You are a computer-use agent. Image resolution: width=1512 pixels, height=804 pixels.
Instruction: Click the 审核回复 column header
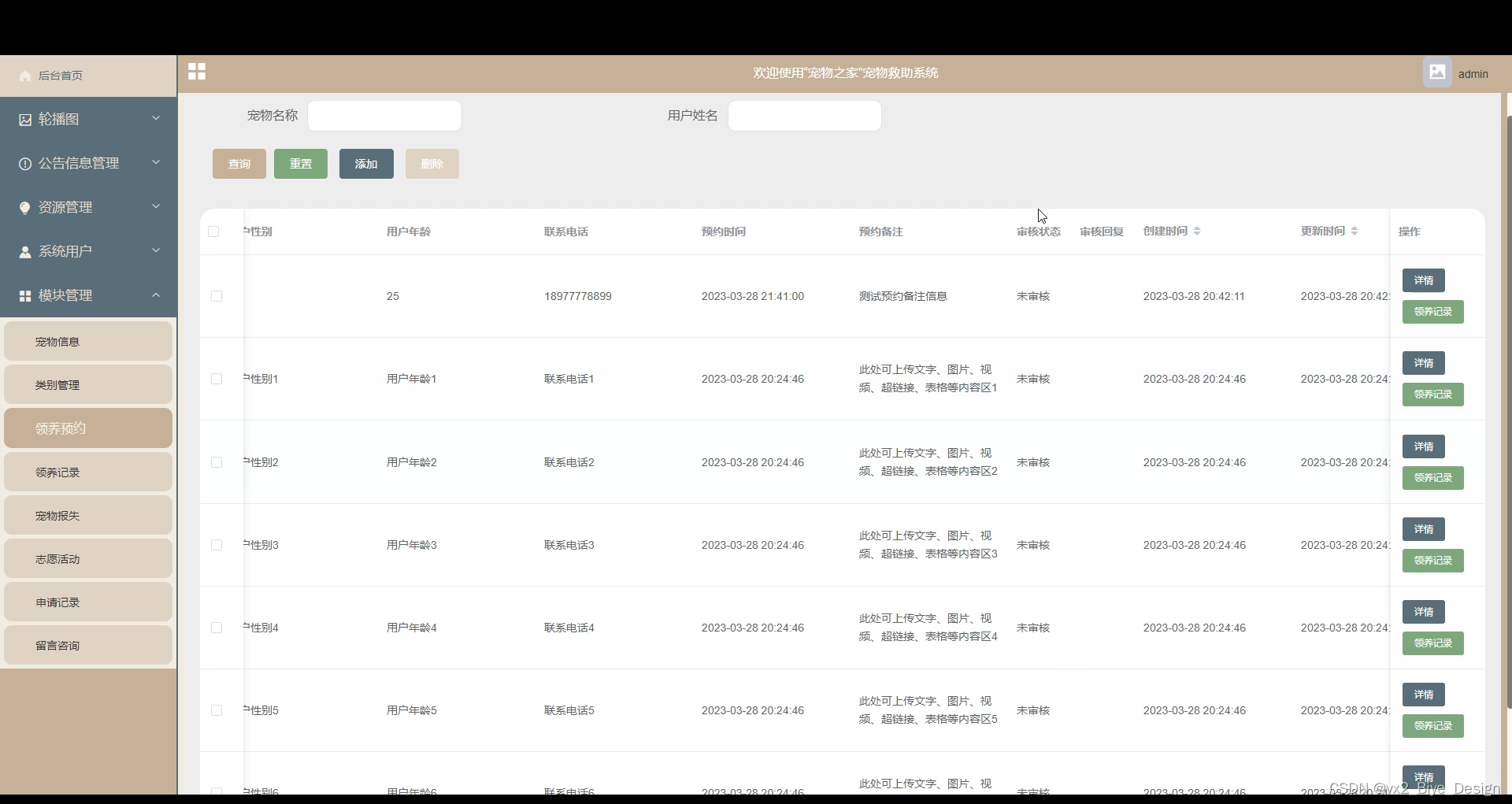click(1102, 232)
